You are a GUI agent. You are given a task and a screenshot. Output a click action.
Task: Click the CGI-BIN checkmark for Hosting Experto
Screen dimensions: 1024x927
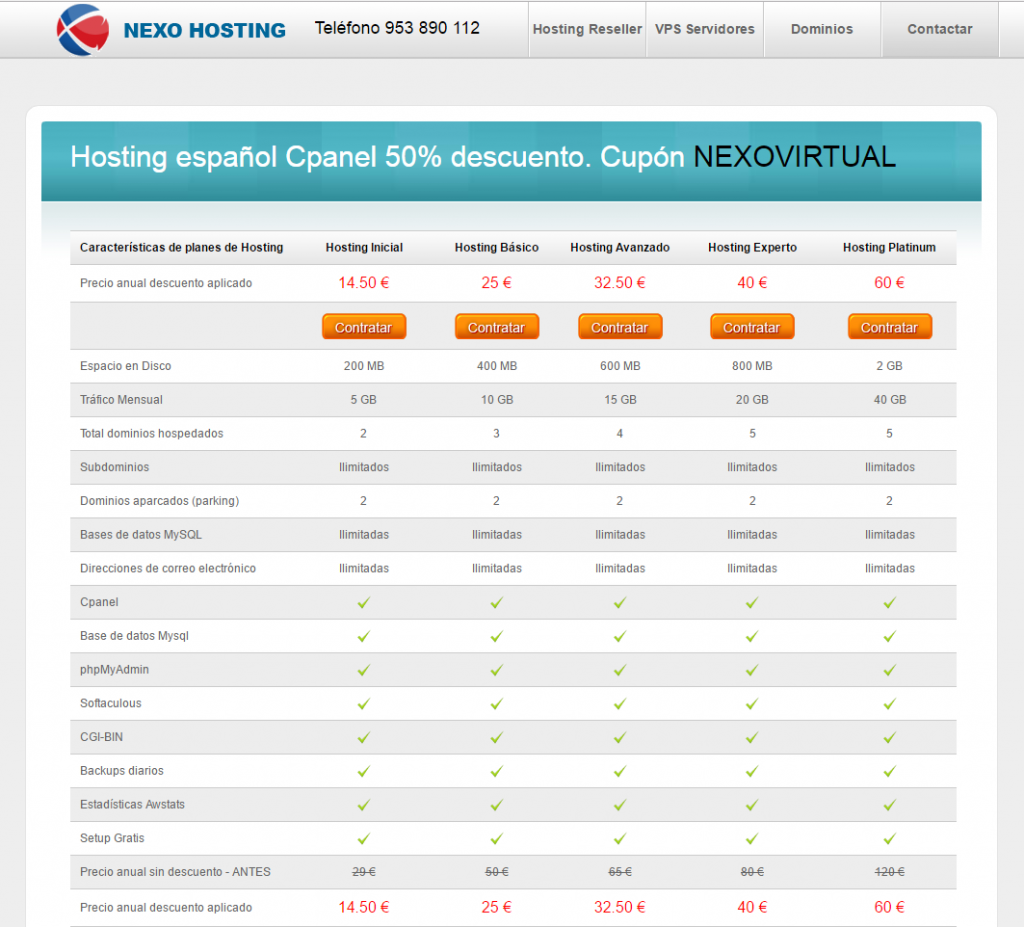click(x=752, y=738)
